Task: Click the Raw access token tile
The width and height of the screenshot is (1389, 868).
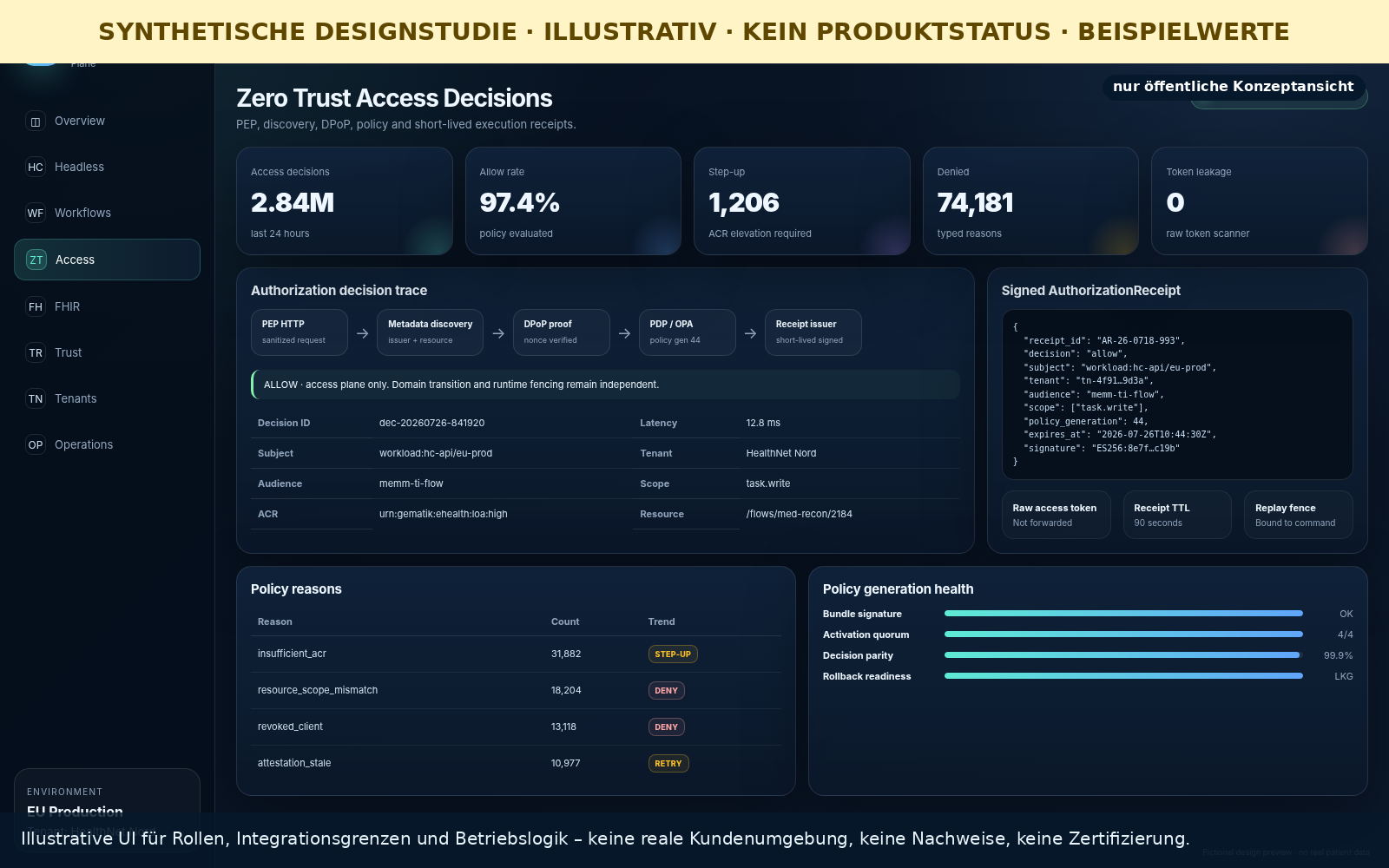Action: pyautogui.click(x=1056, y=515)
